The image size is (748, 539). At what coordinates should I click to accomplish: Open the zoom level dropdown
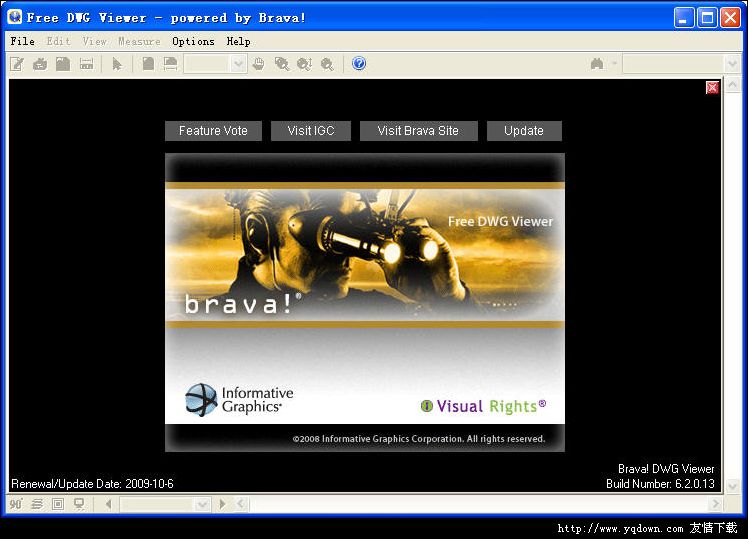tap(238, 64)
